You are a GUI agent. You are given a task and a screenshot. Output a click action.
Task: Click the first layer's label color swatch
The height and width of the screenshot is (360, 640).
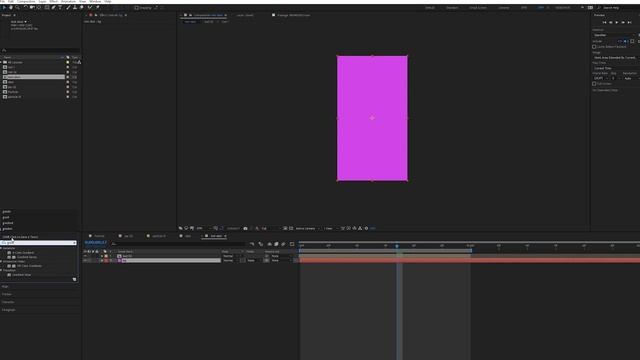[106, 256]
